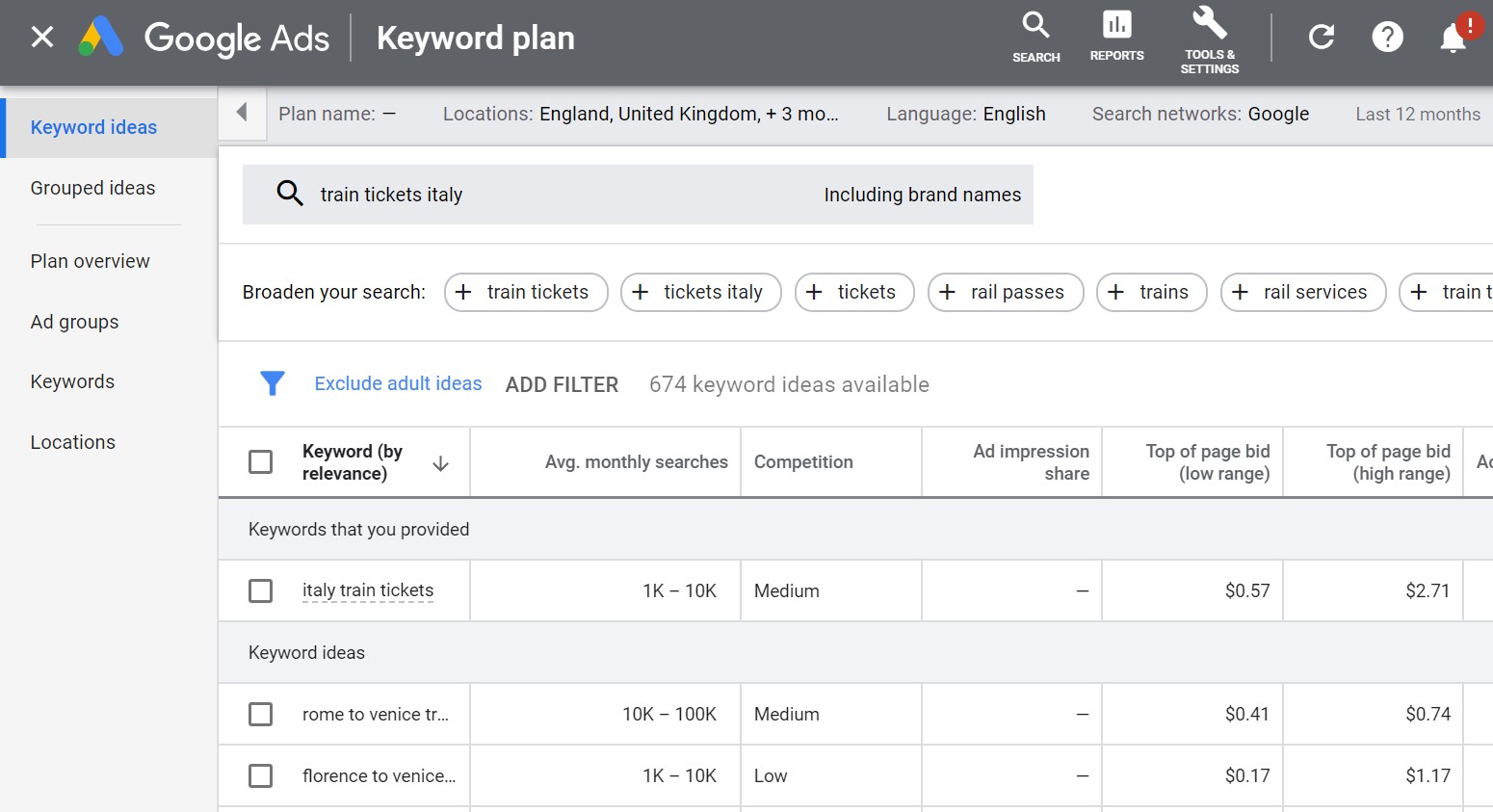Click Exclude adult ideas
This screenshot has width=1493, height=812.
tap(398, 382)
